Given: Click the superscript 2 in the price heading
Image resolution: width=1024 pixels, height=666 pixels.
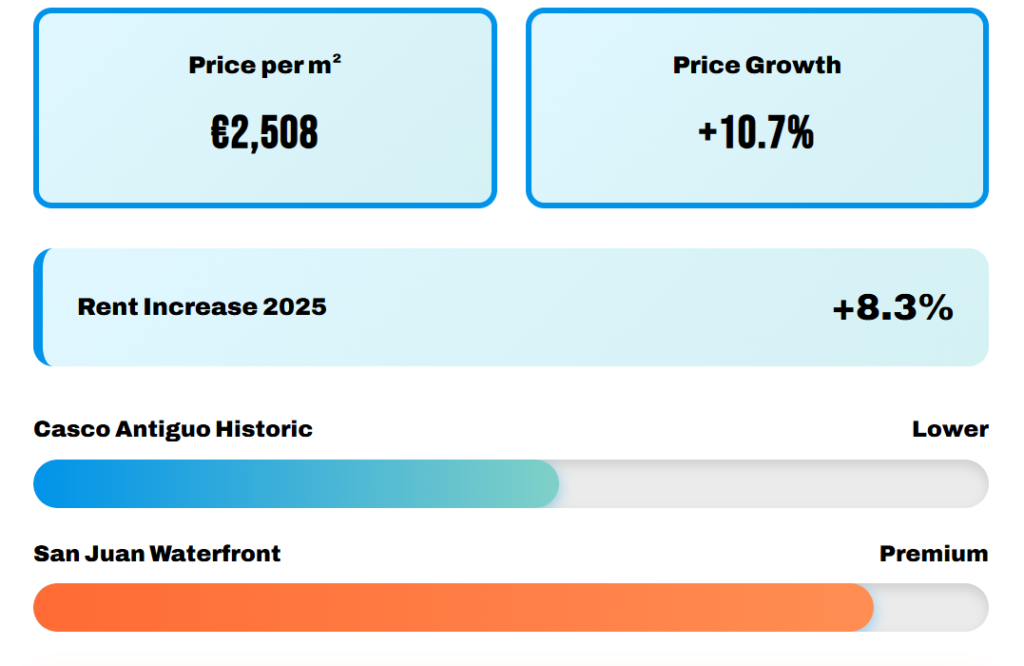Looking at the screenshot, I should point(337,60).
